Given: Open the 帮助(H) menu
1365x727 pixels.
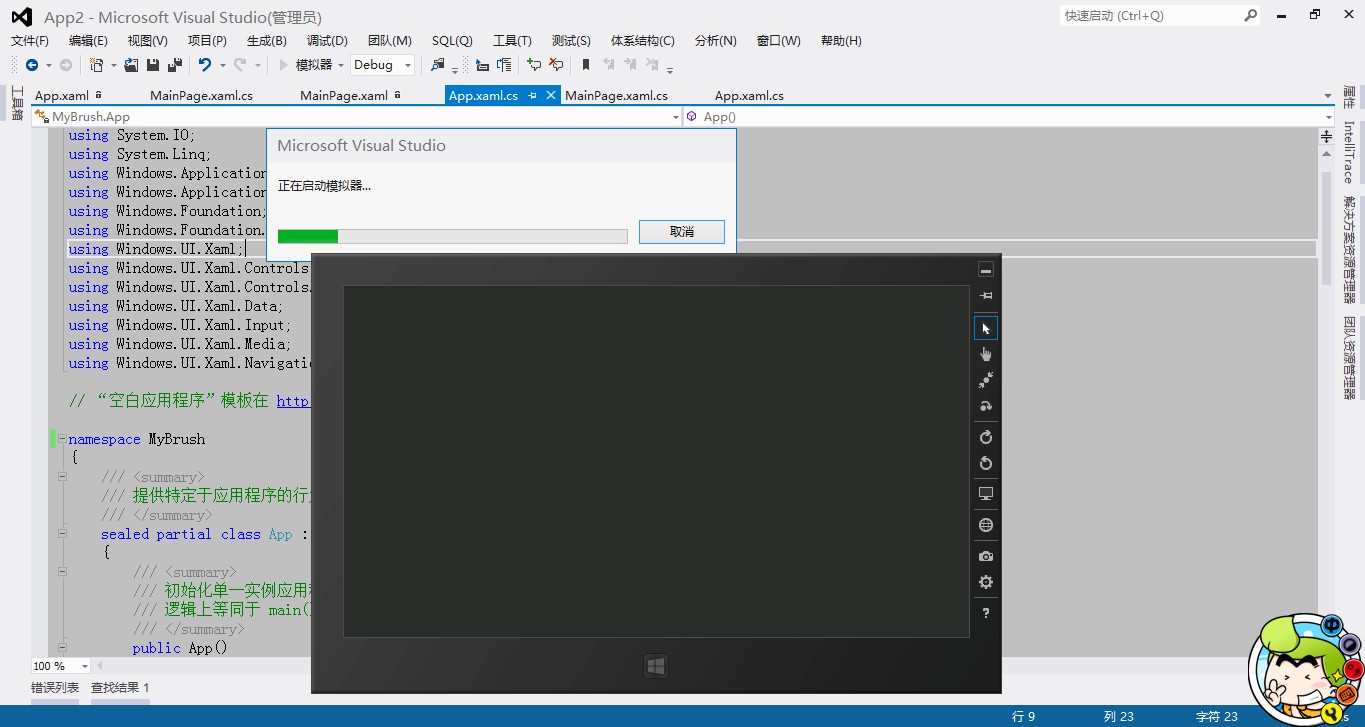Looking at the screenshot, I should click(841, 41).
